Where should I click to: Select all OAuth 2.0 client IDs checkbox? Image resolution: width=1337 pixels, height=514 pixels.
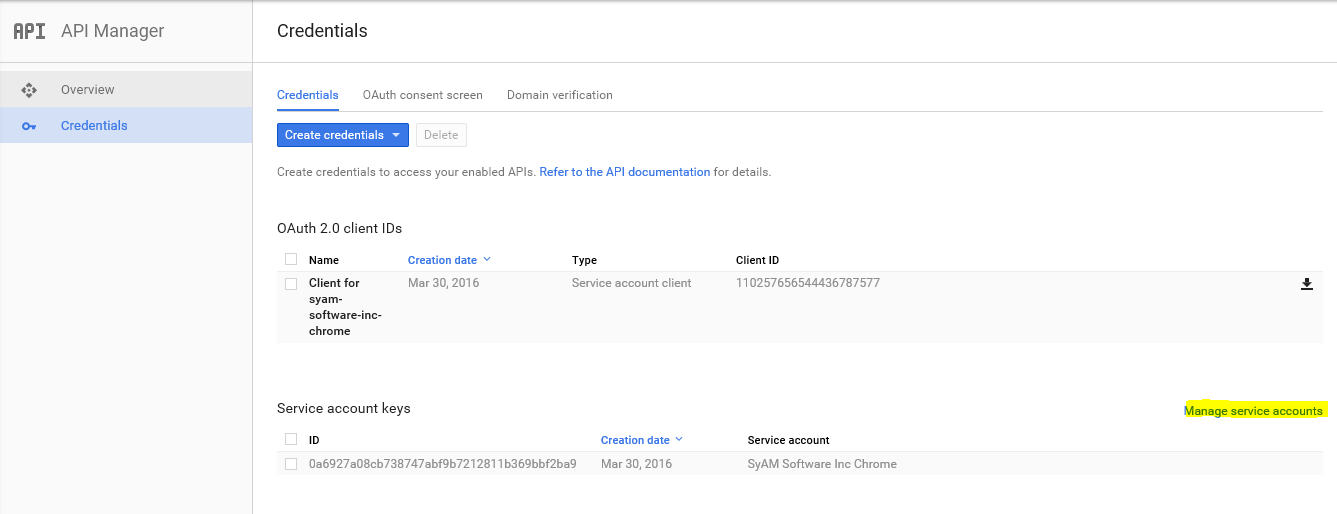291,260
